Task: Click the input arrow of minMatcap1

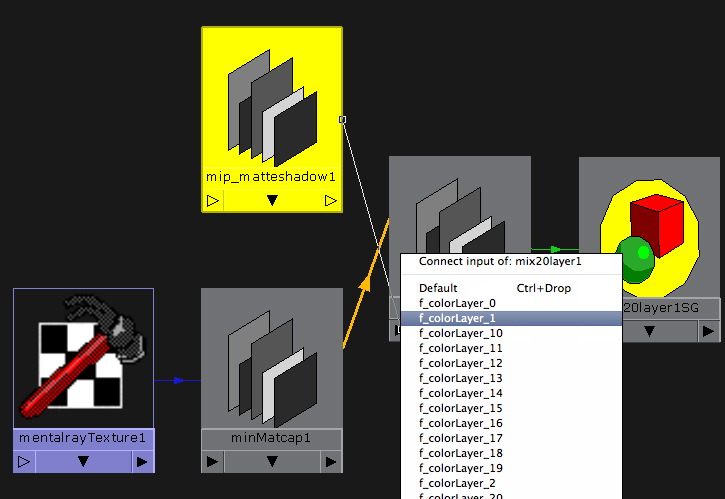Action: pyautogui.click(x=213, y=462)
